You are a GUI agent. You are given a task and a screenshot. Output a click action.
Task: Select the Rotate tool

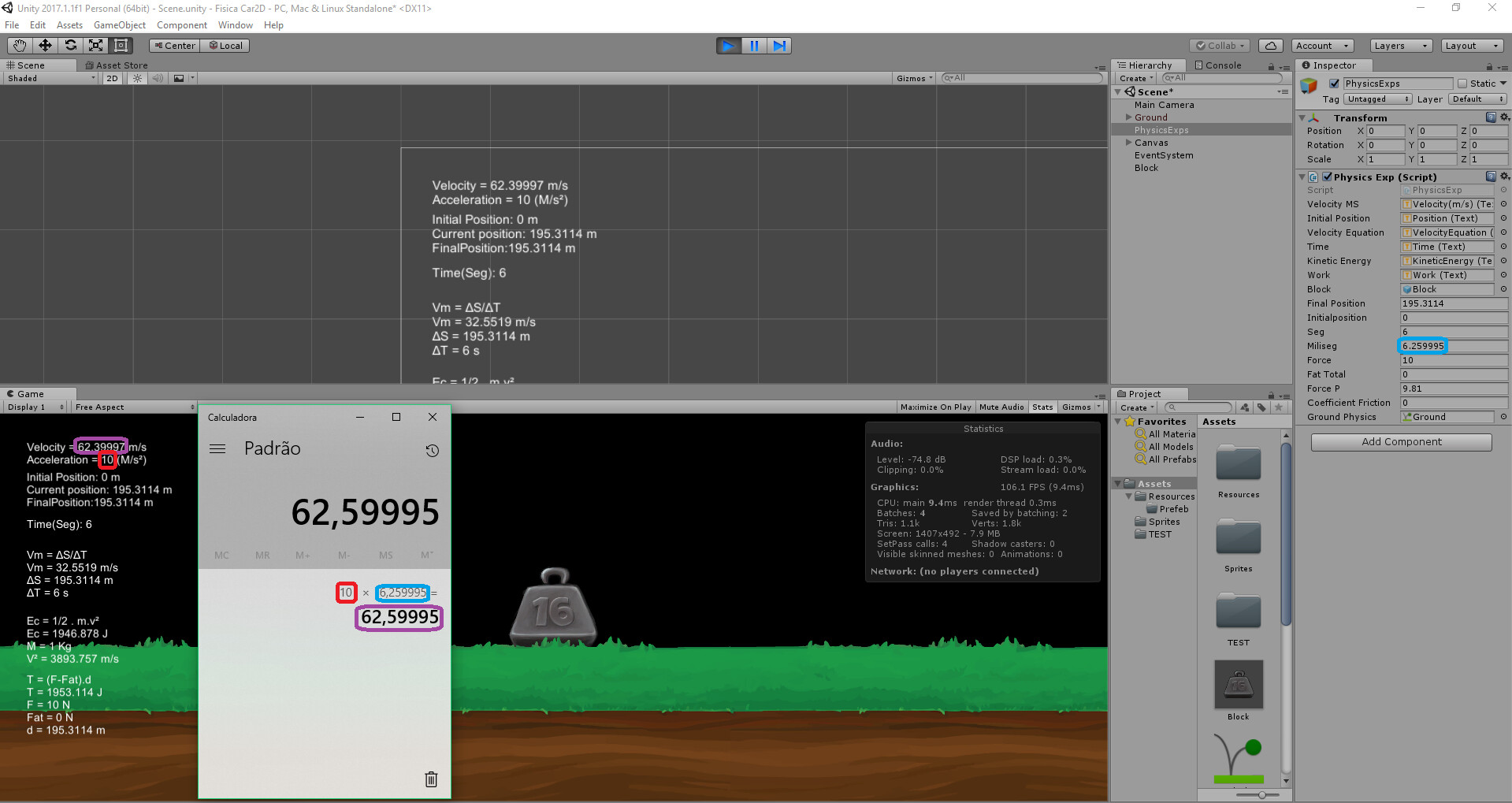point(71,45)
